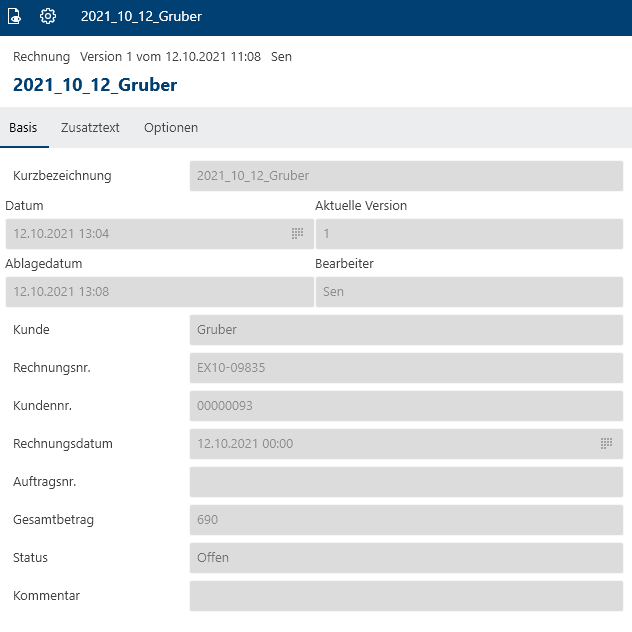
Task: Open calendar picker in Rechnungsdatum field
Action: tap(606, 443)
